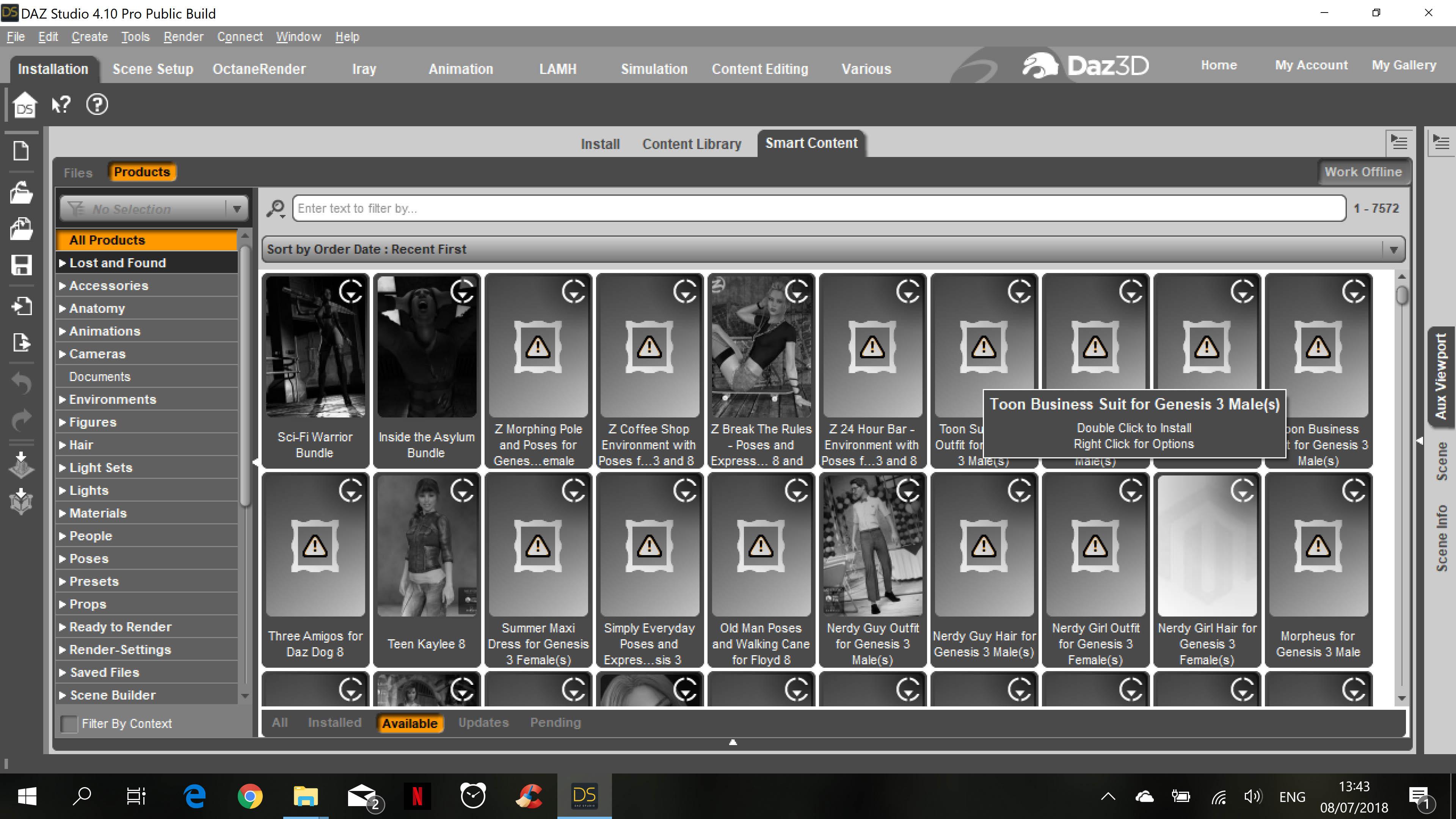
Task: Toggle the Work Offline button
Action: click(x=1363, y=172)
